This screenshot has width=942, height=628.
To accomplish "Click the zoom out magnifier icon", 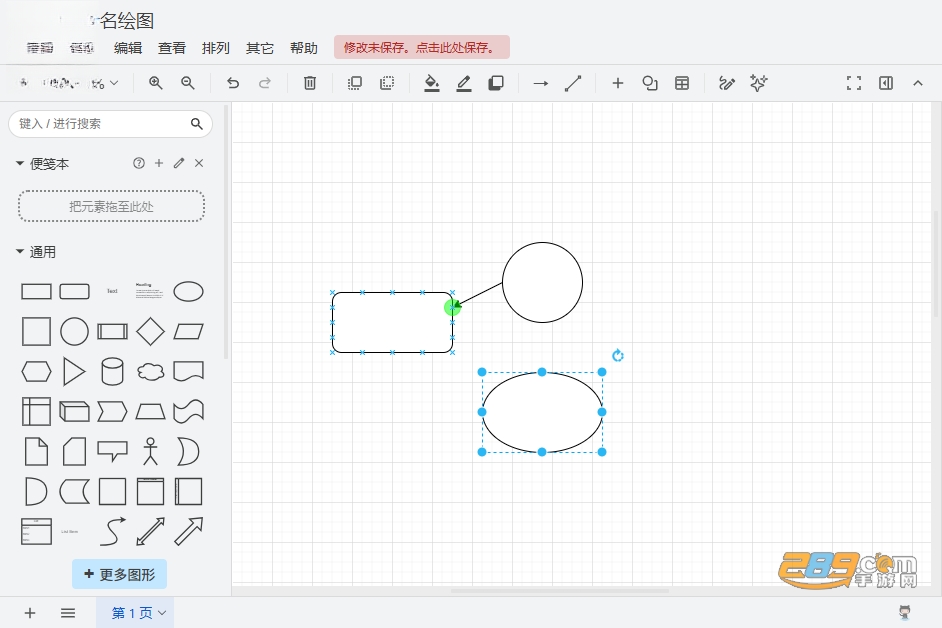I will [x=188, y=83].
